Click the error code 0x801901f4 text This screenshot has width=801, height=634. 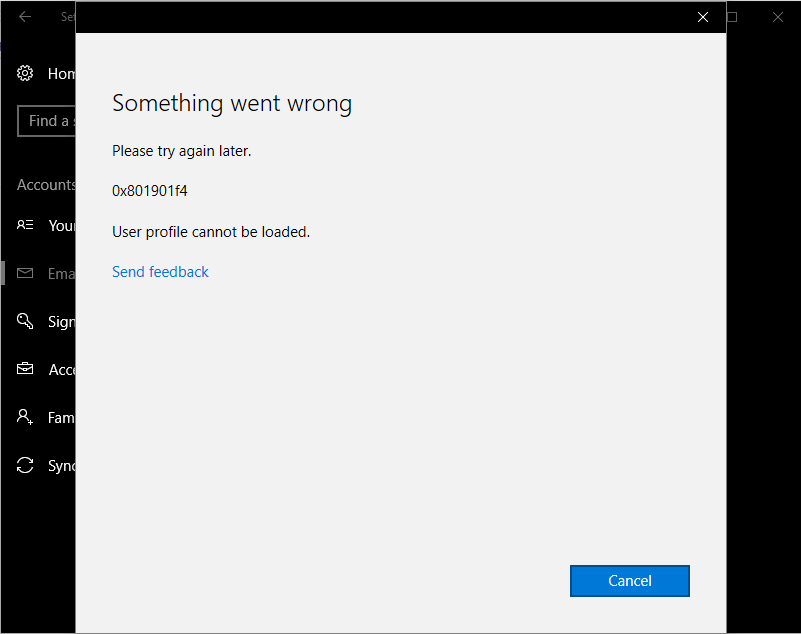[x=150, y=191]
